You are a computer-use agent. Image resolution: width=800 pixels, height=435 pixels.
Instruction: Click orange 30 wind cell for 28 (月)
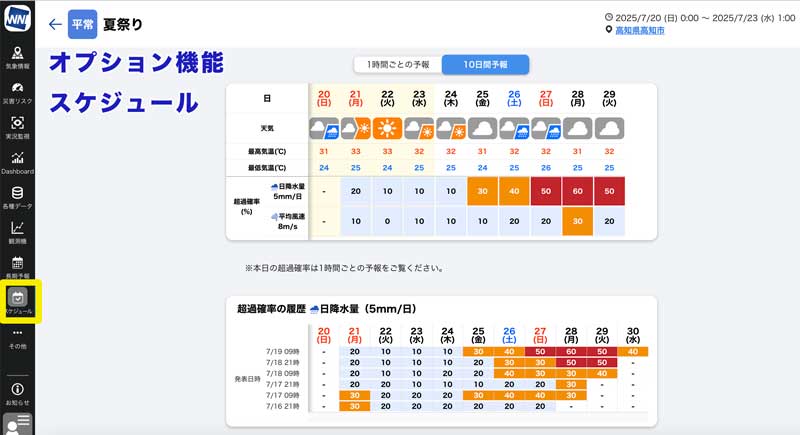[577, 222]
